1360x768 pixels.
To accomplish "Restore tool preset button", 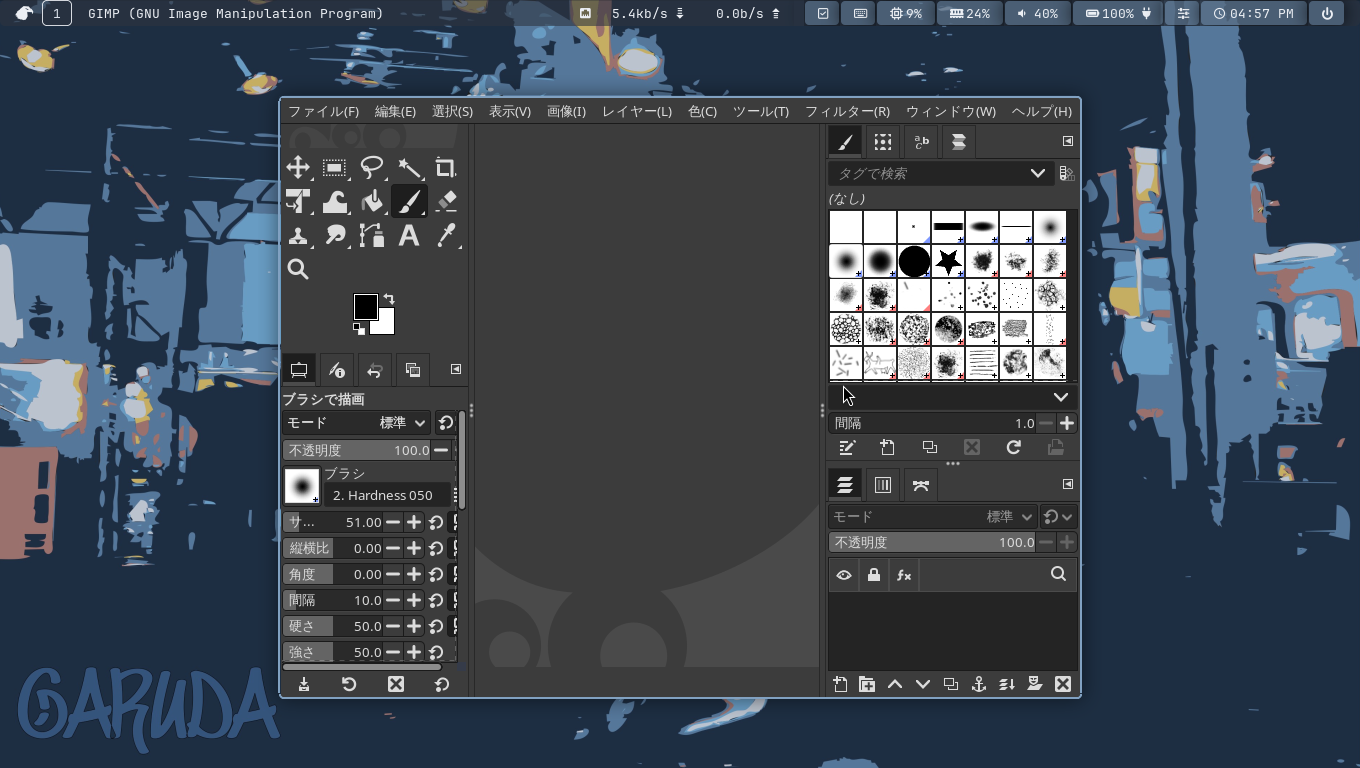I will coord(349,684).
